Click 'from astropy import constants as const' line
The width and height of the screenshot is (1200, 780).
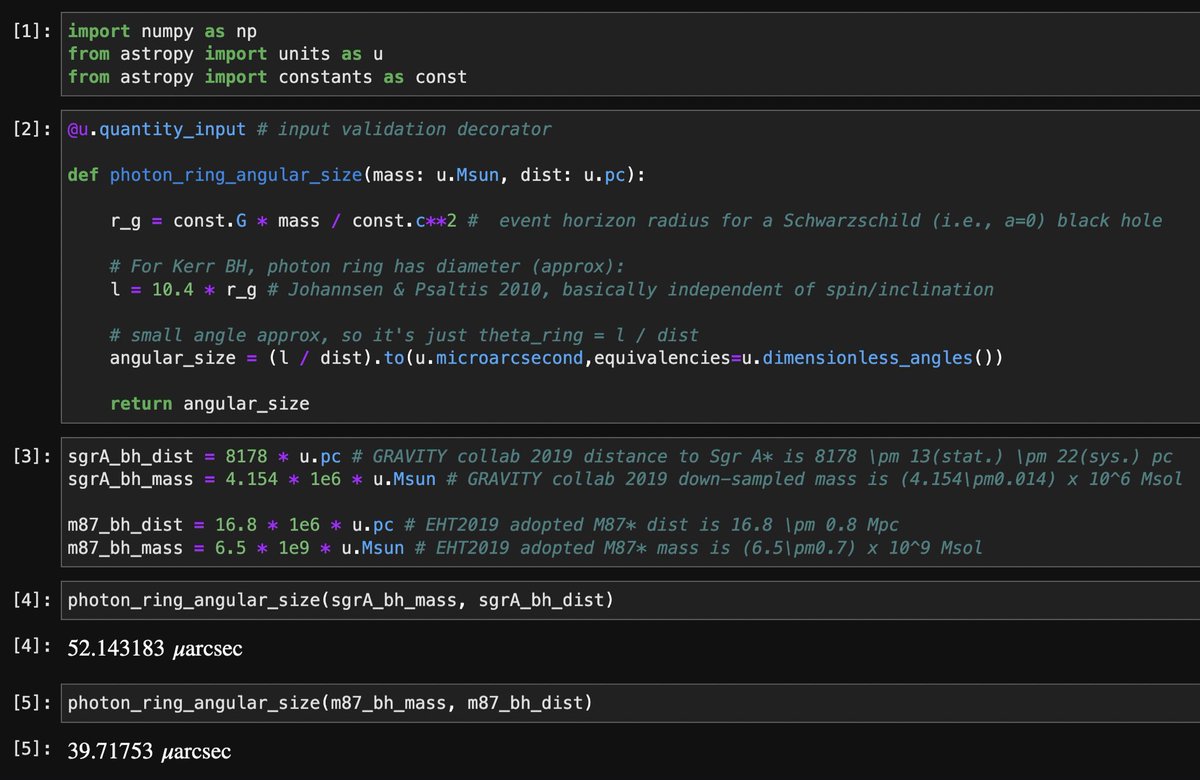click(x=267, y=77)
